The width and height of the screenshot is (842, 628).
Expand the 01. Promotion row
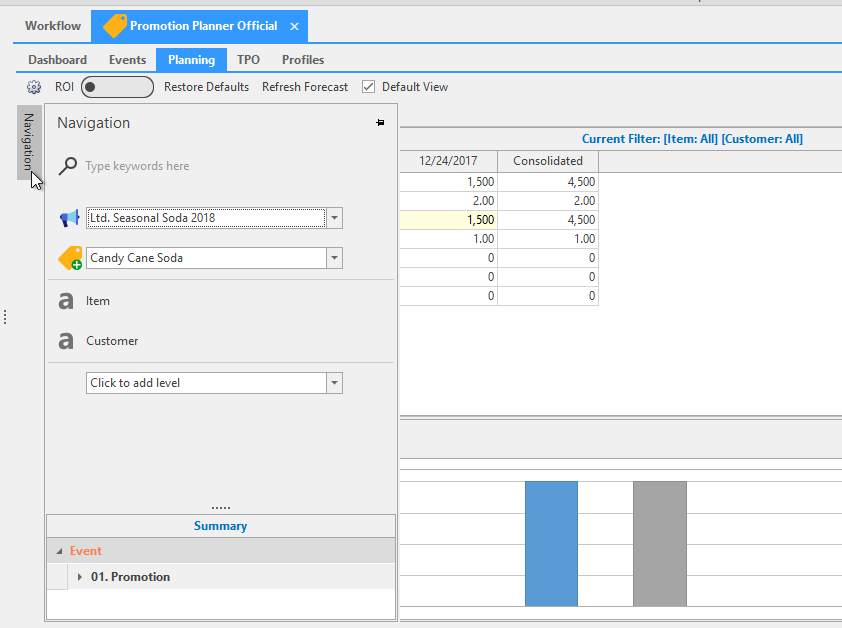(x=79, y=577)
